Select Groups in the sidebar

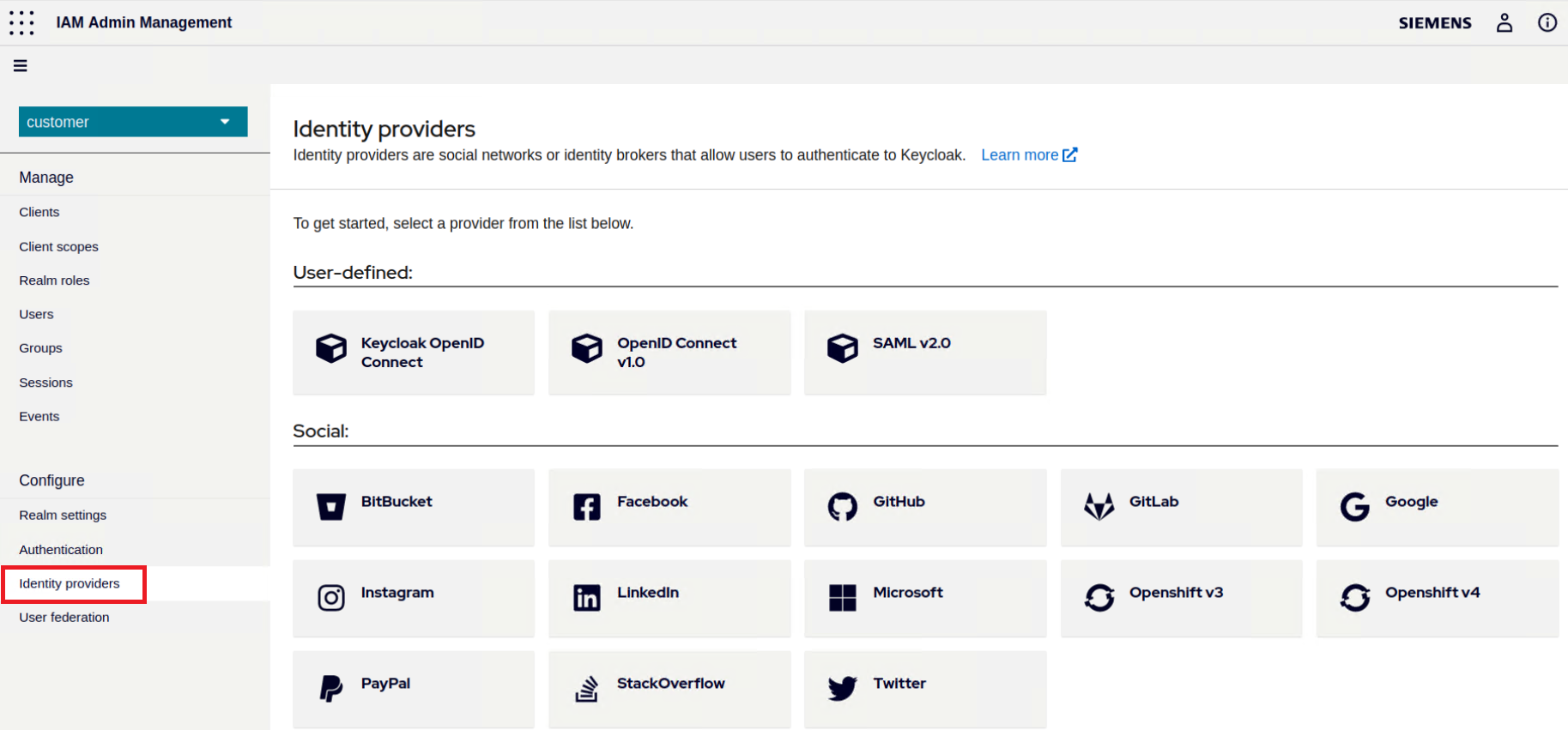(40, 348)
